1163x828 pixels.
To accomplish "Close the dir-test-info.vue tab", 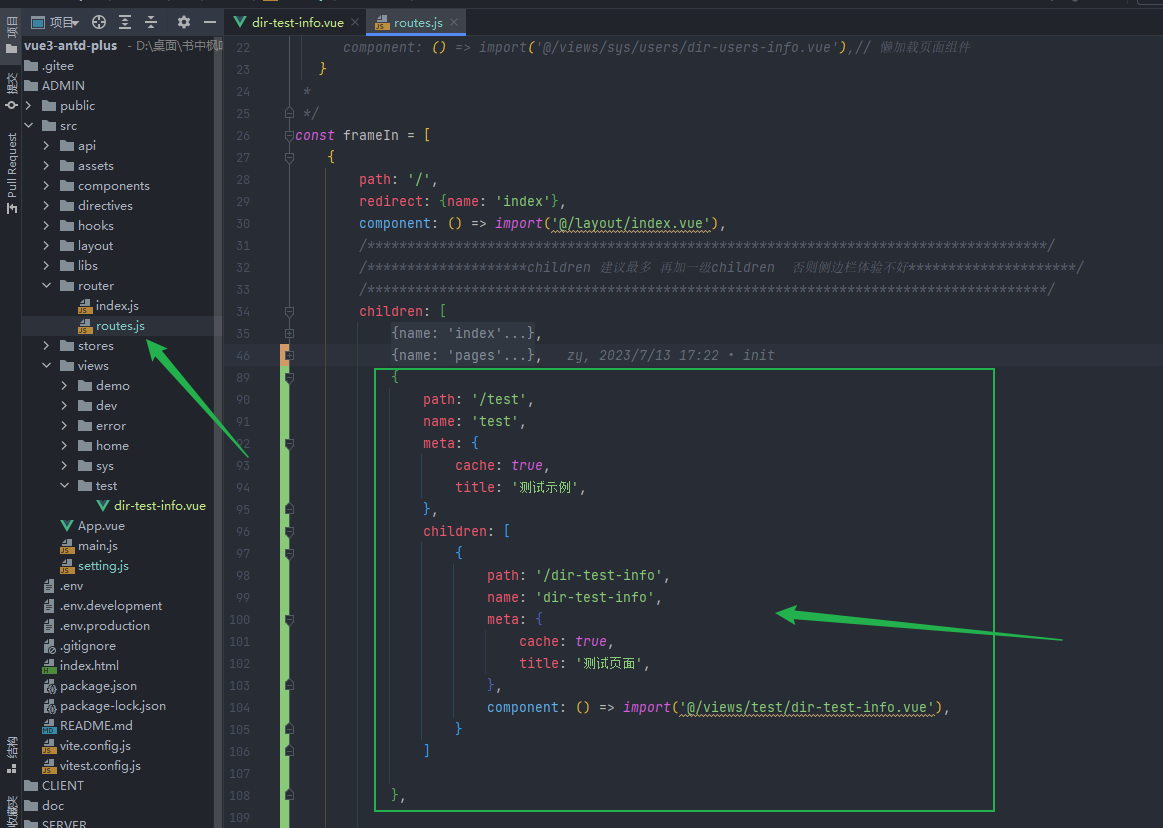I will [355, 22].
